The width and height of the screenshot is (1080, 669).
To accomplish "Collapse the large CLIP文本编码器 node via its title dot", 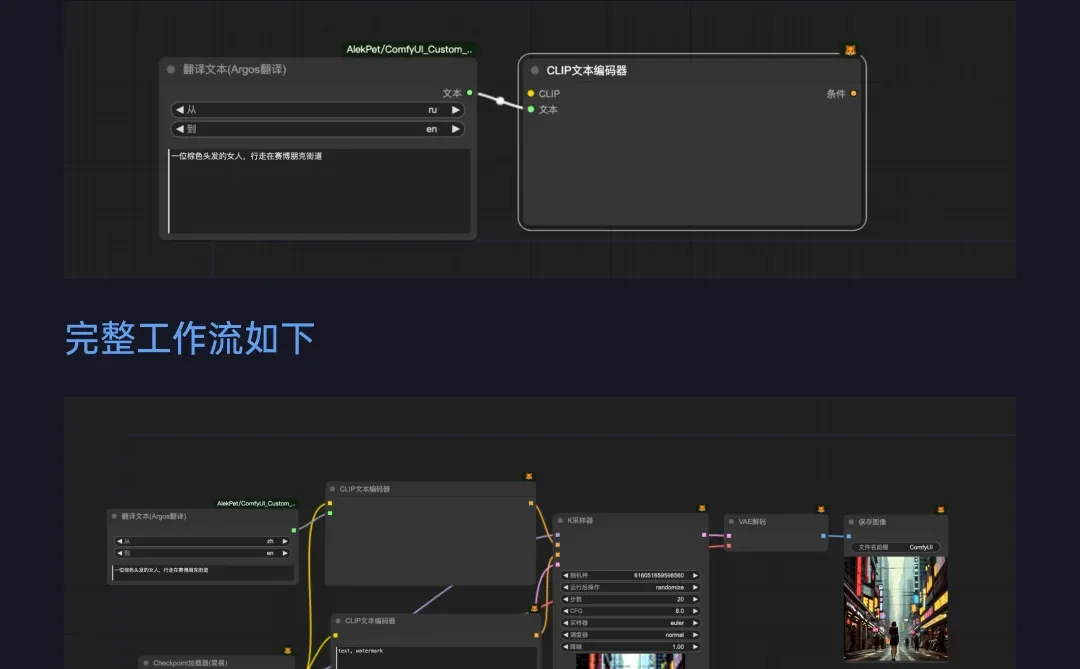I will [534, 70].
